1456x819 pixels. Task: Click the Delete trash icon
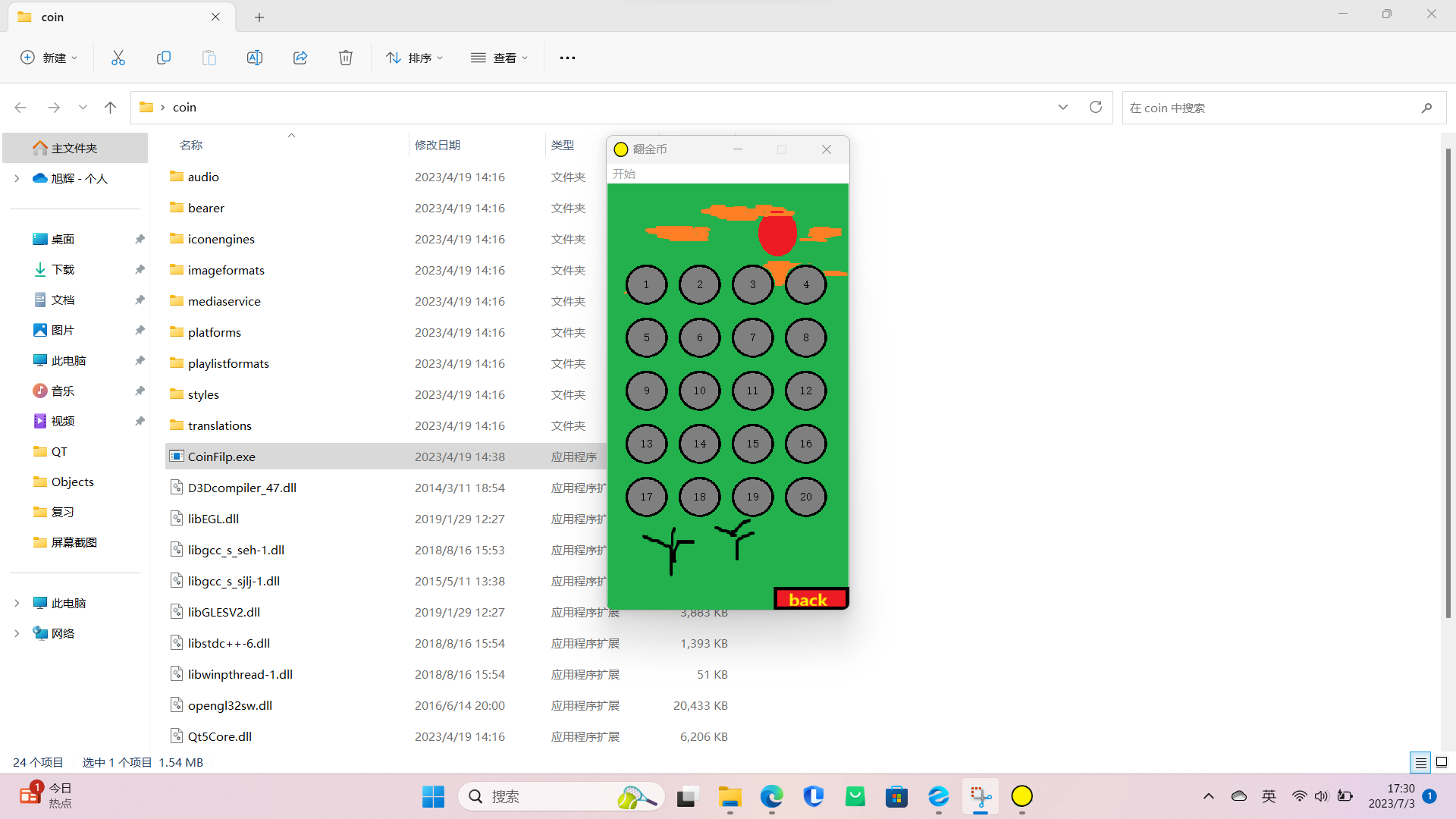click(x=346, y=58)
